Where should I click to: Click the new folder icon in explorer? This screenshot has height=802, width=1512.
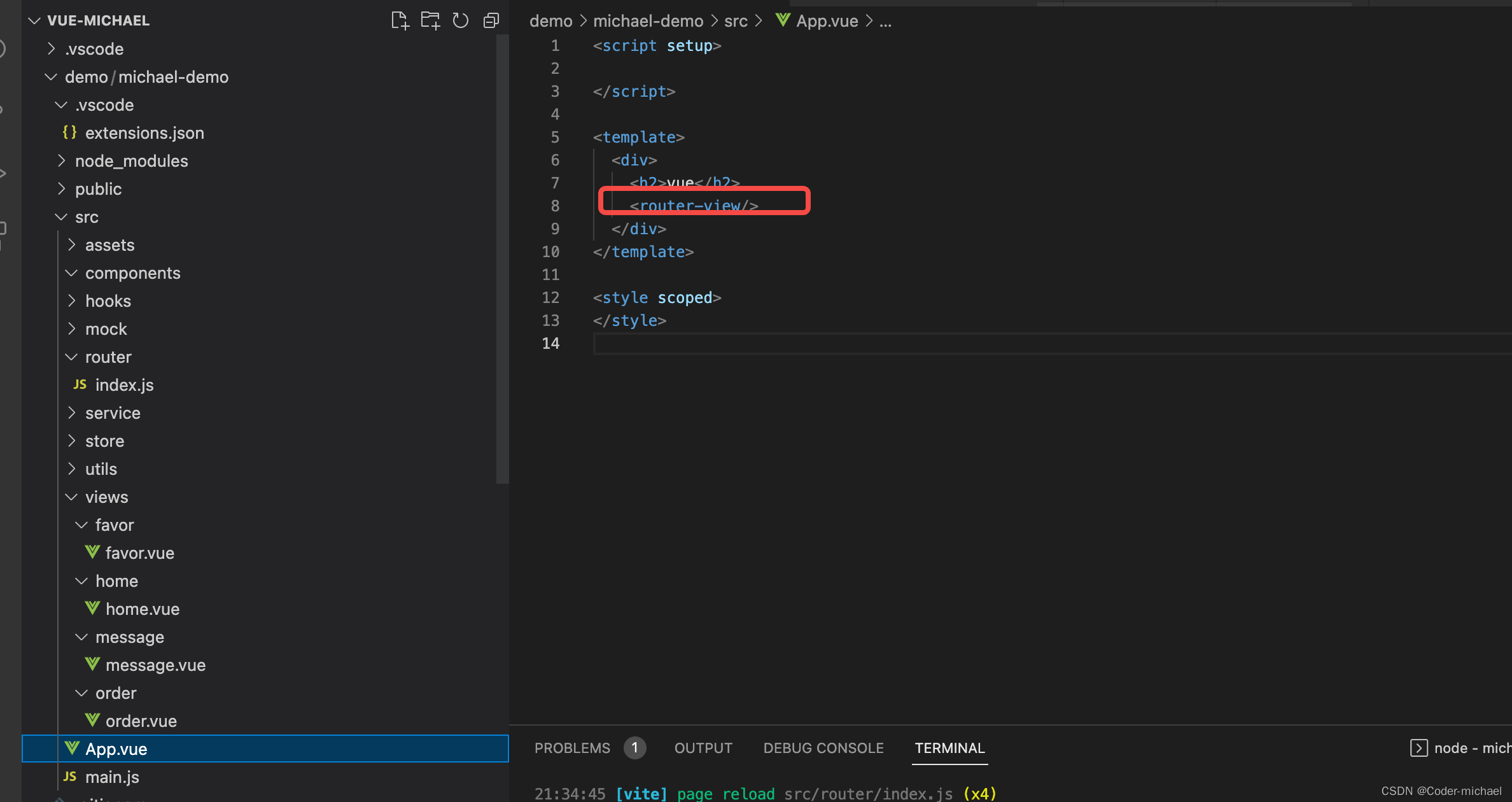coord(429,18)
